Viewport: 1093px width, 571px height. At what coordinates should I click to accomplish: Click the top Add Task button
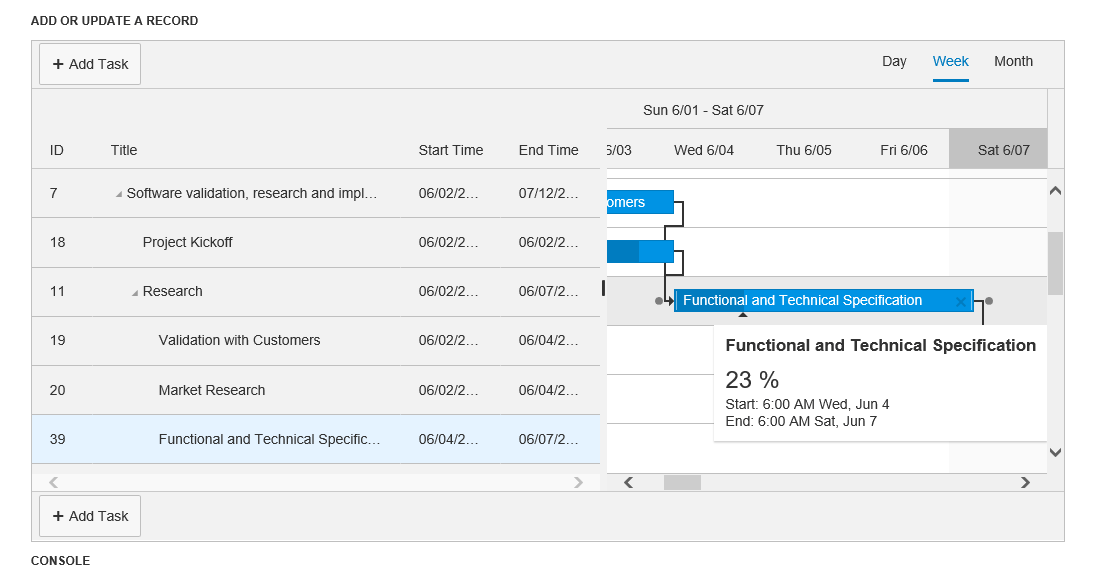90,64
